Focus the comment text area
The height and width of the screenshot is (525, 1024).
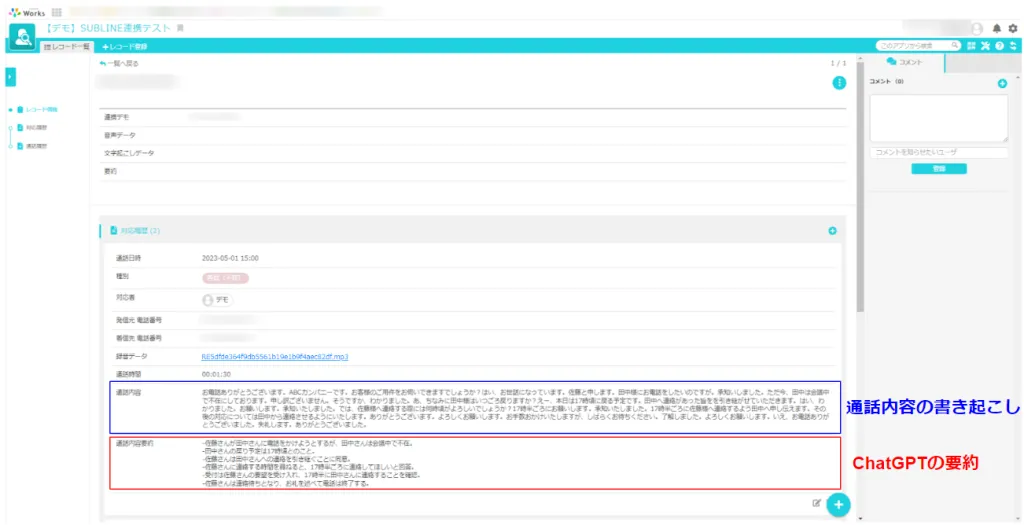pyautogui.click(x=938, y=118)
